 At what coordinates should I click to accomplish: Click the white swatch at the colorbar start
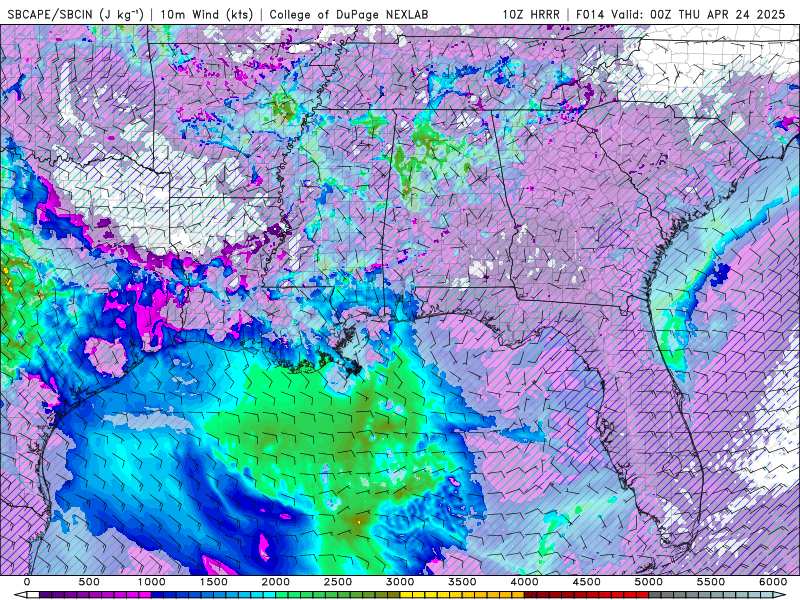33,595
